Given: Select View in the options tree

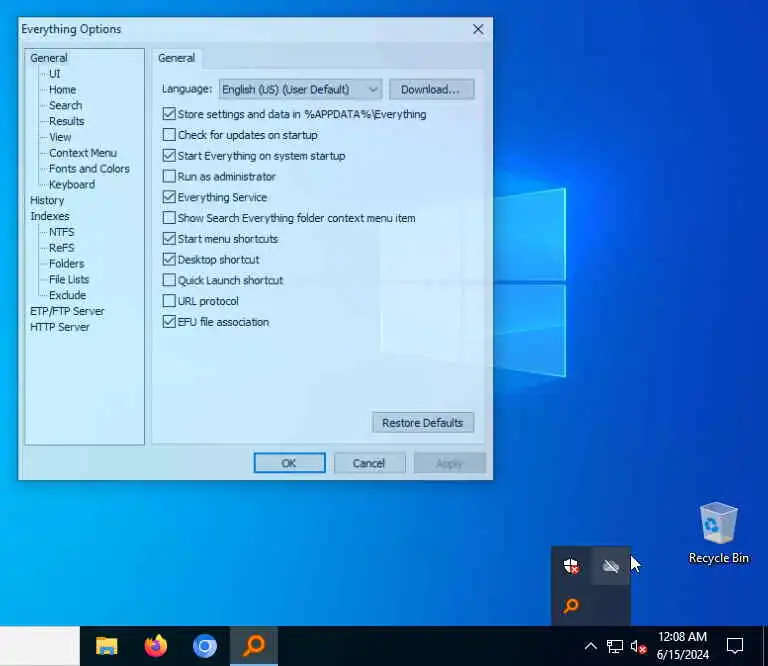Looking at the screenshot, I should pos(60,137).
